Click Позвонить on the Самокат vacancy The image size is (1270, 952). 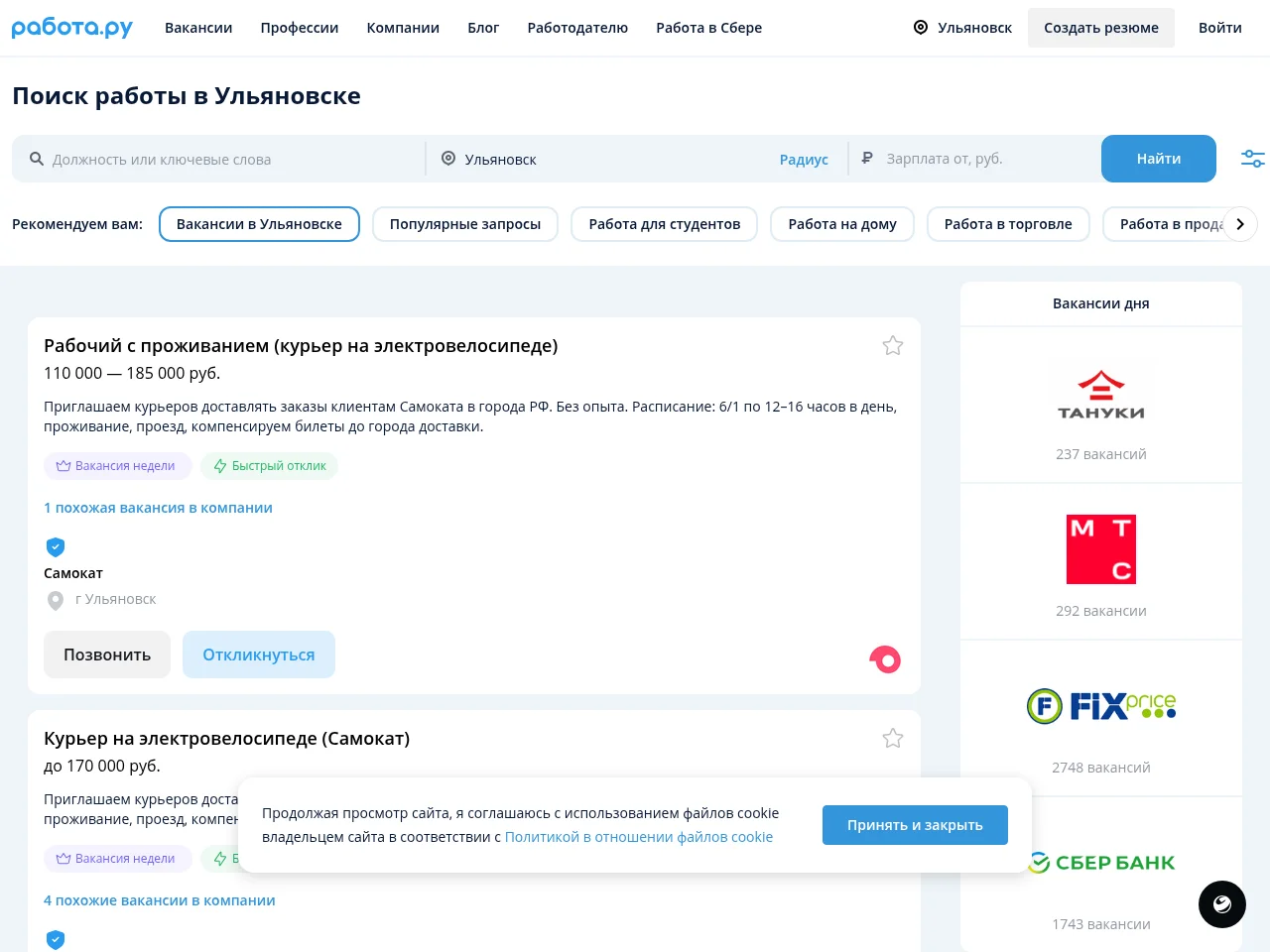[x=107, y=654]
